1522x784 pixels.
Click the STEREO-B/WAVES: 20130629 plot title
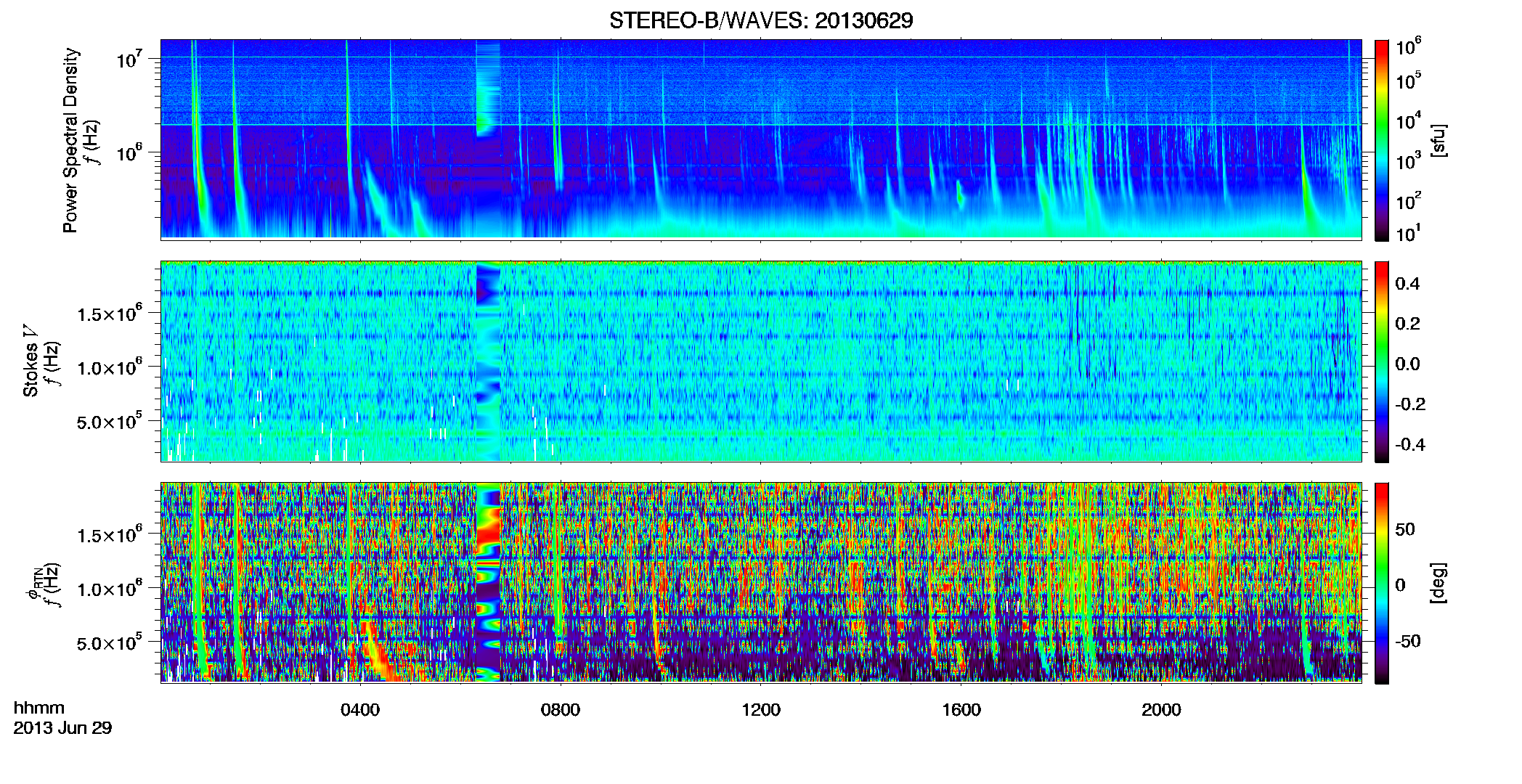click(x=761, y=20)
